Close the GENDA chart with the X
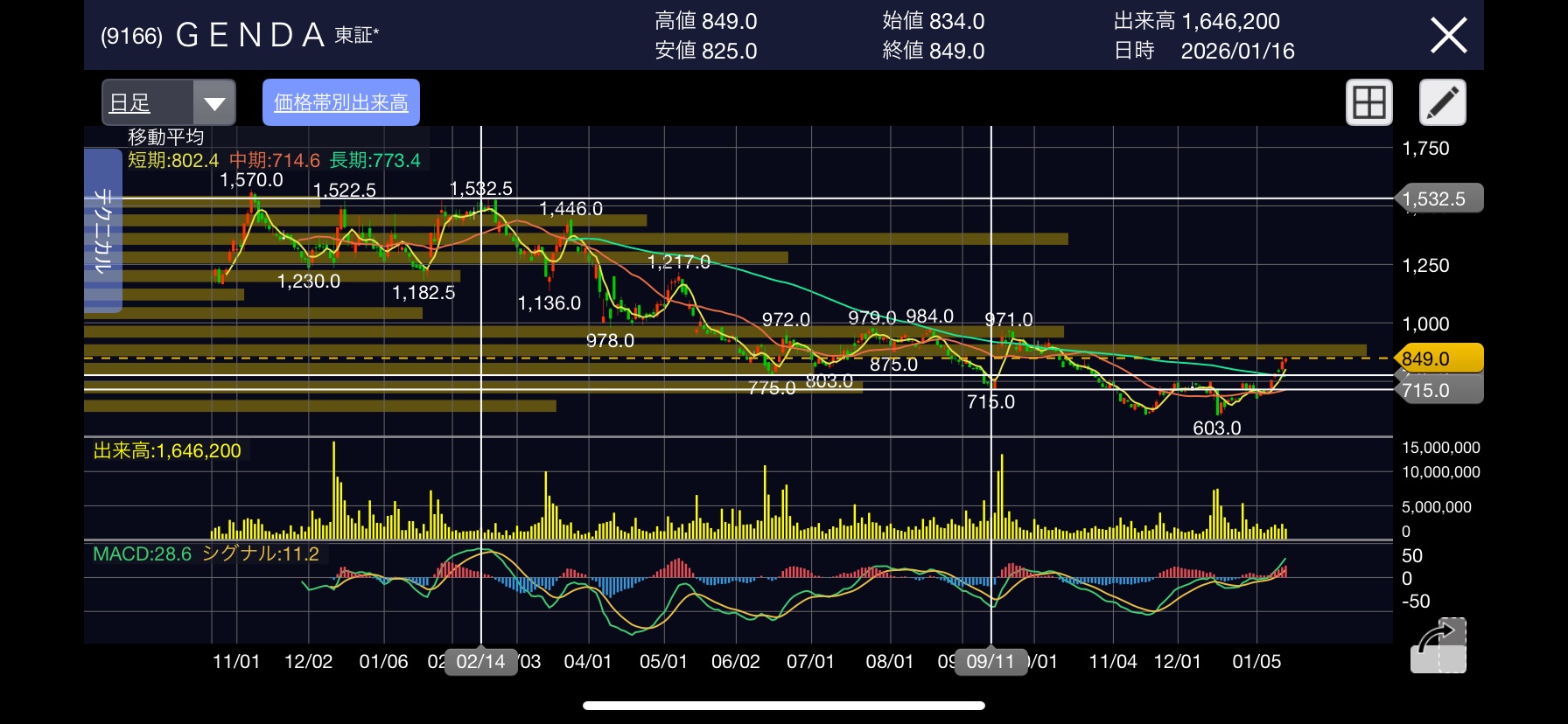This screenshot has width=1568, height=724. click(1448, 36)
